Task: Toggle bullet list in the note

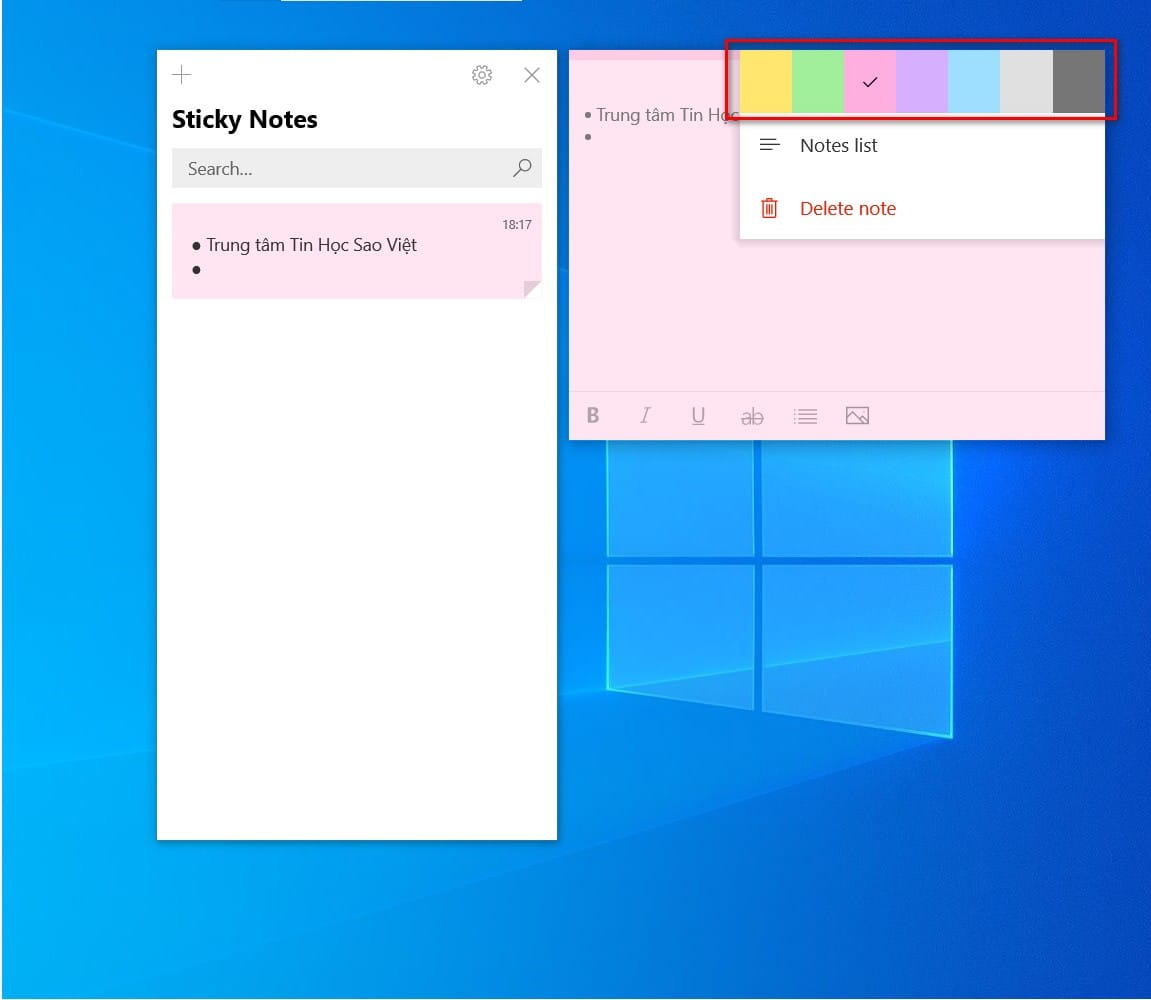Action: click(805, 416)
